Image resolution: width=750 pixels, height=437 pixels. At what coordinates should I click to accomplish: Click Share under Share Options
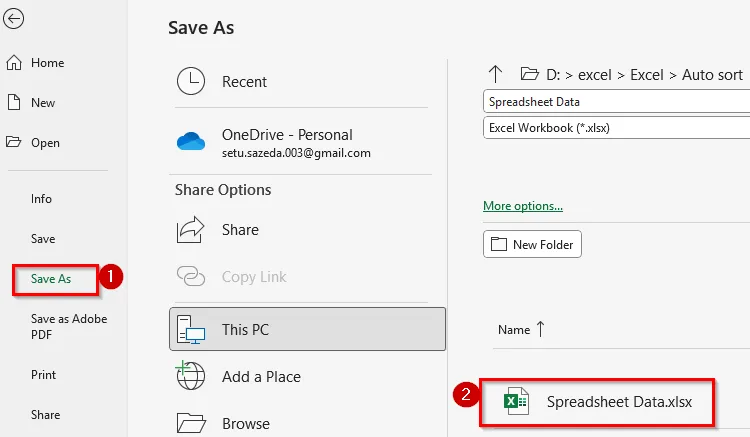pyautogui.click(x=240, y=230)
